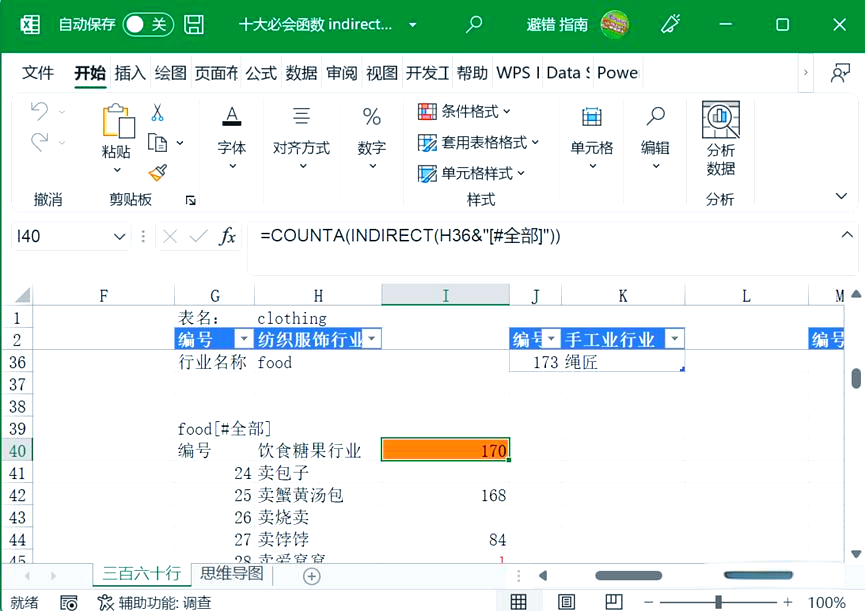Switch to the 公式 tab
The width and height of the screenshot is (865, 611).
(261, 73)
